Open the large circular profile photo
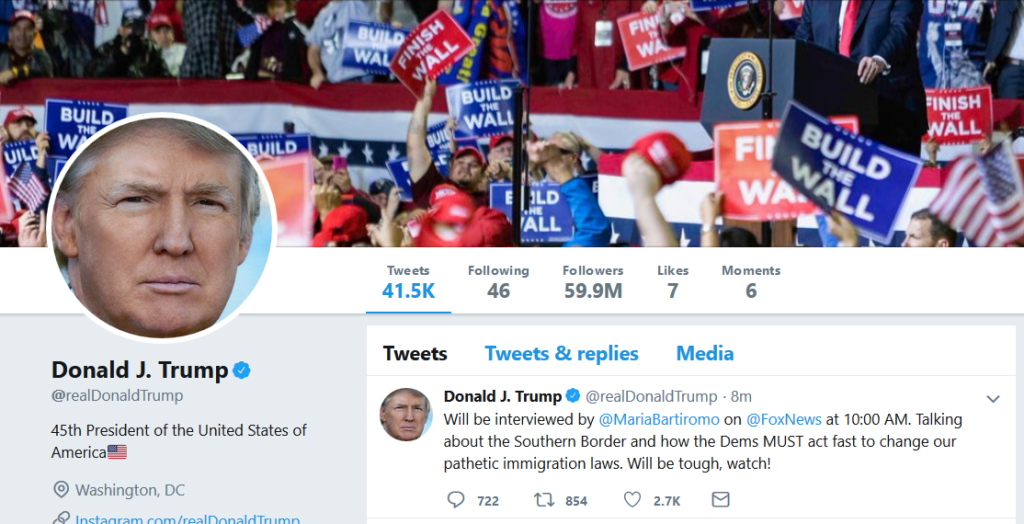Image resolution: width=1024 pixels, height=524 pixels. click(x=162, y=228)
